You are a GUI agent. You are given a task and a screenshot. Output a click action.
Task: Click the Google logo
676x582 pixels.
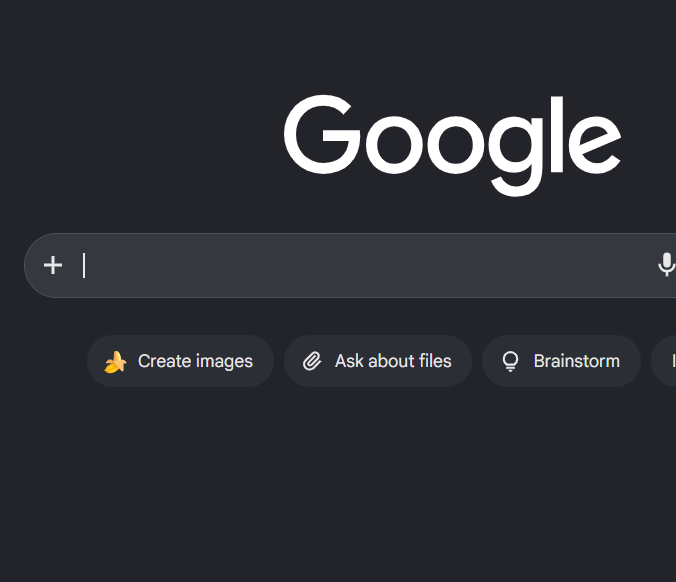point(452,145)
